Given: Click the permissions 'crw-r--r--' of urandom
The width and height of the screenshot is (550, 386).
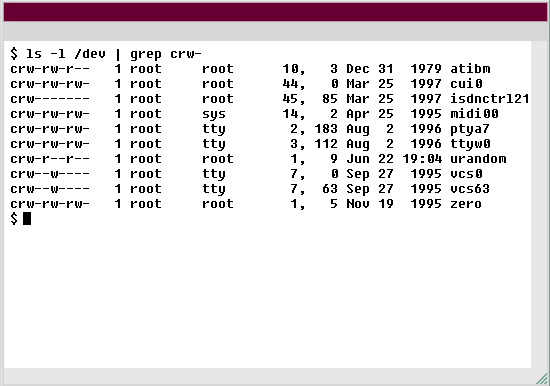Looking at the screenshot, I should tap(50, 159).
